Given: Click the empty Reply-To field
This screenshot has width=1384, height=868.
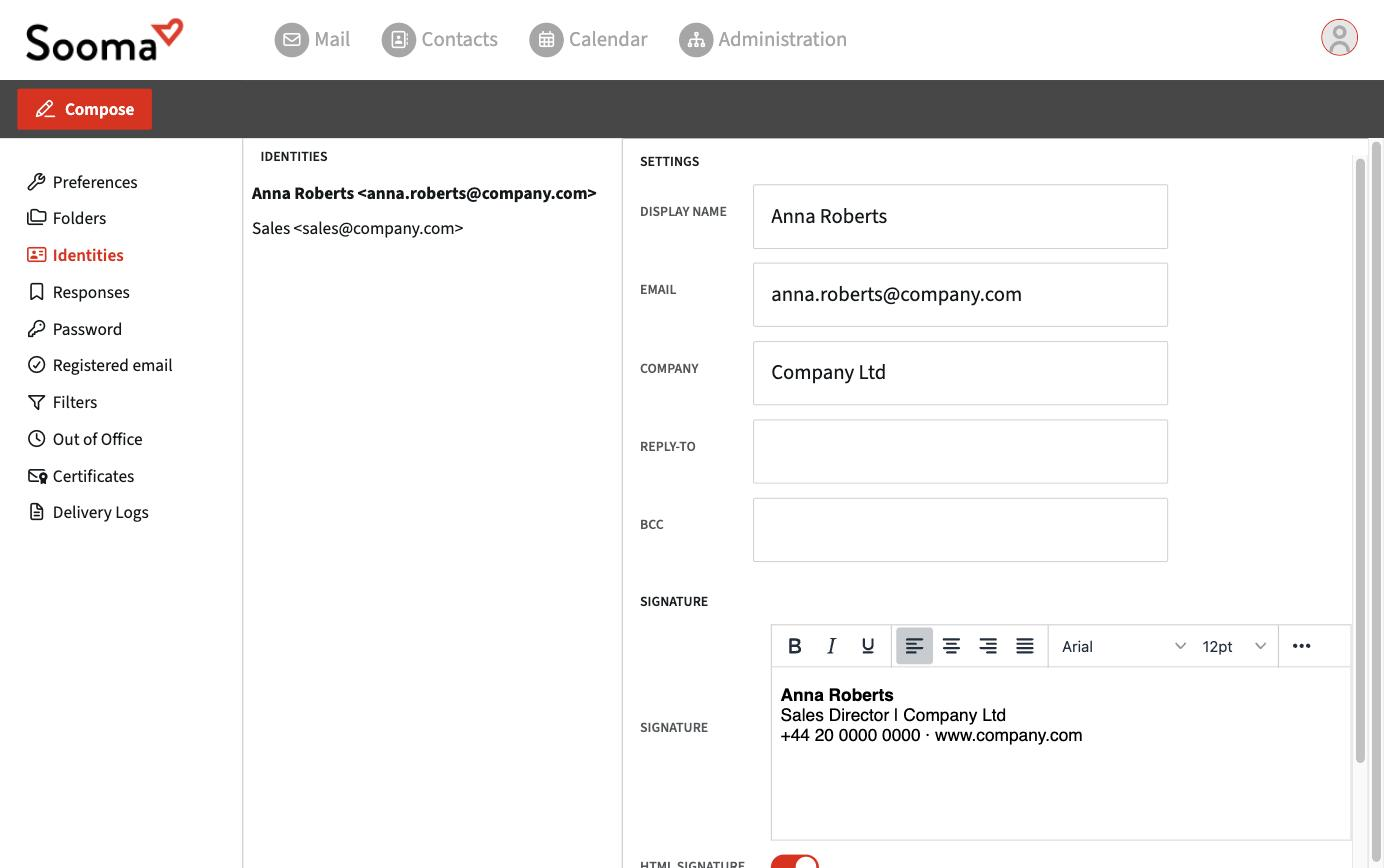Looking at the screenshot, I should 960,451.
